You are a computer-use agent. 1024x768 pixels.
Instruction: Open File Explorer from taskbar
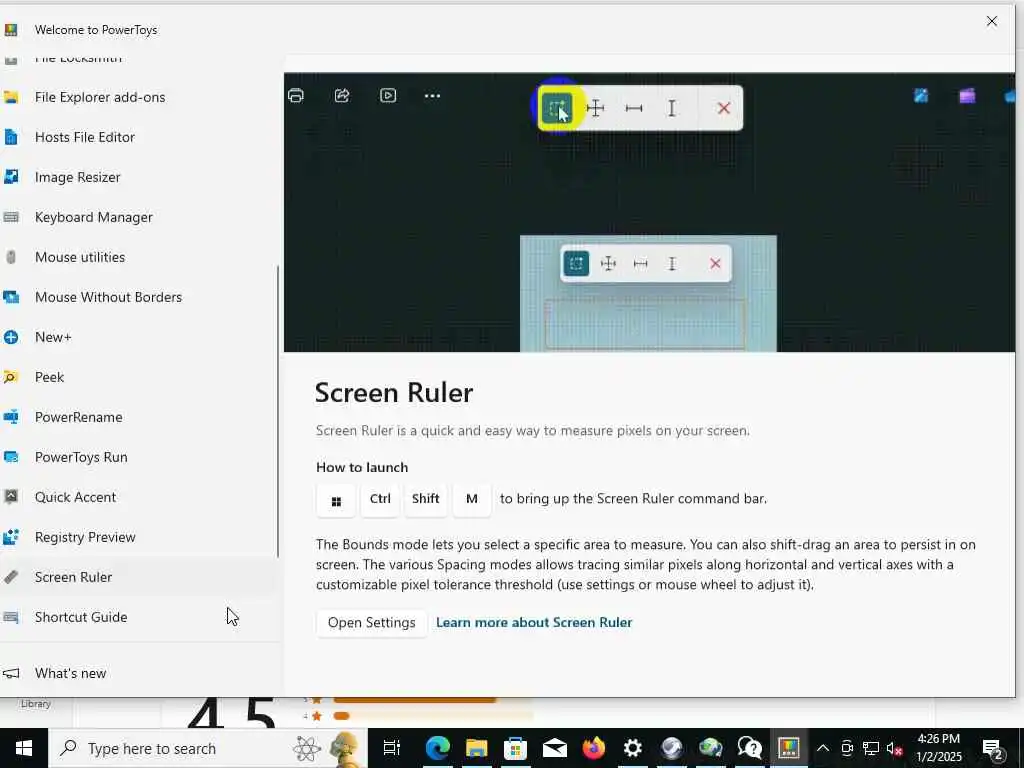477,748
